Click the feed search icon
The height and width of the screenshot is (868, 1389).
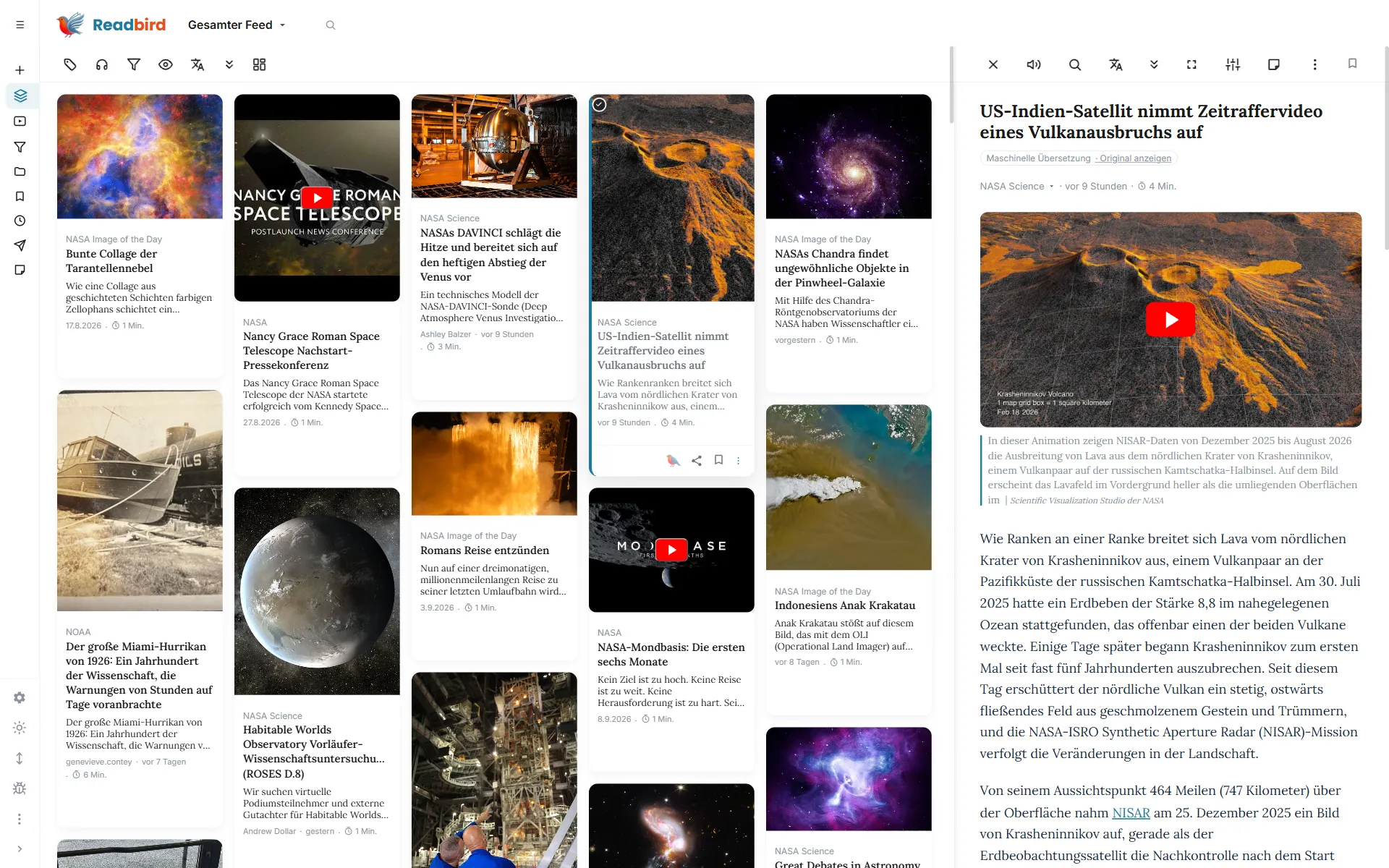tap(331, 25)
